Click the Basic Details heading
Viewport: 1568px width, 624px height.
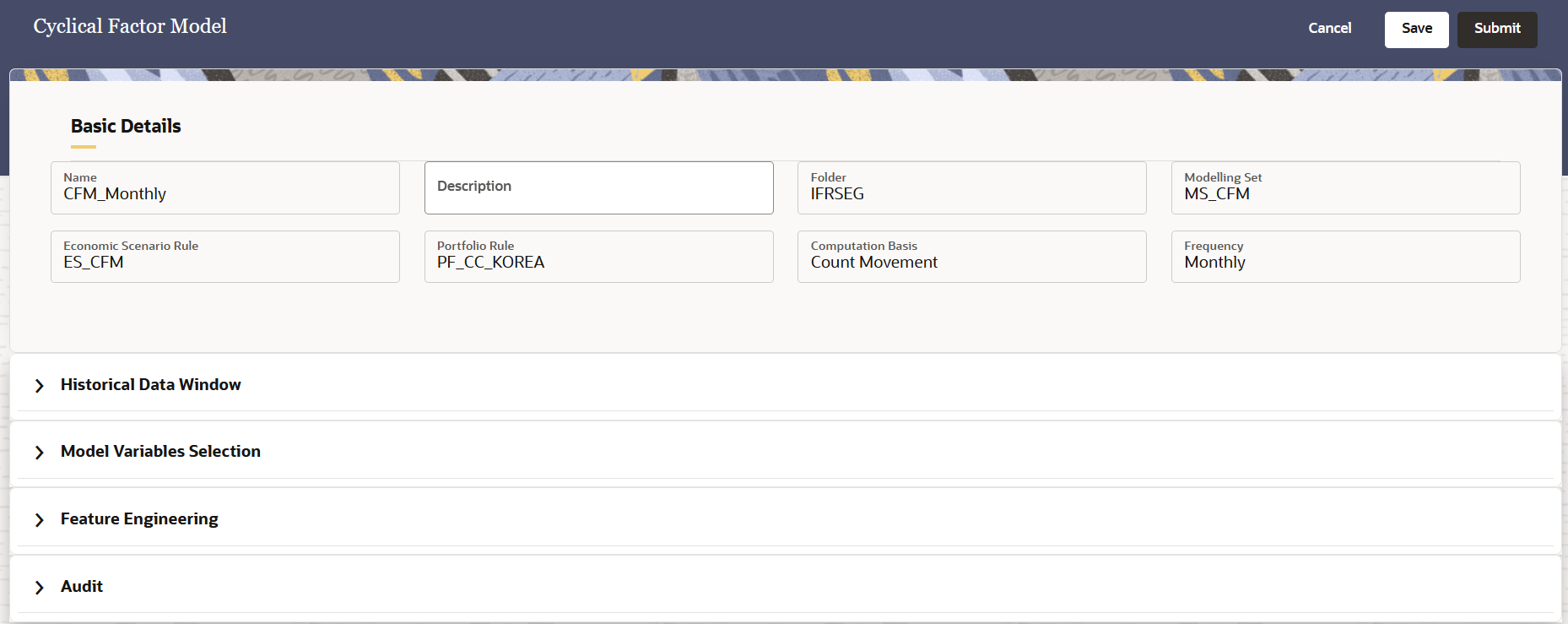click(126, 127)
